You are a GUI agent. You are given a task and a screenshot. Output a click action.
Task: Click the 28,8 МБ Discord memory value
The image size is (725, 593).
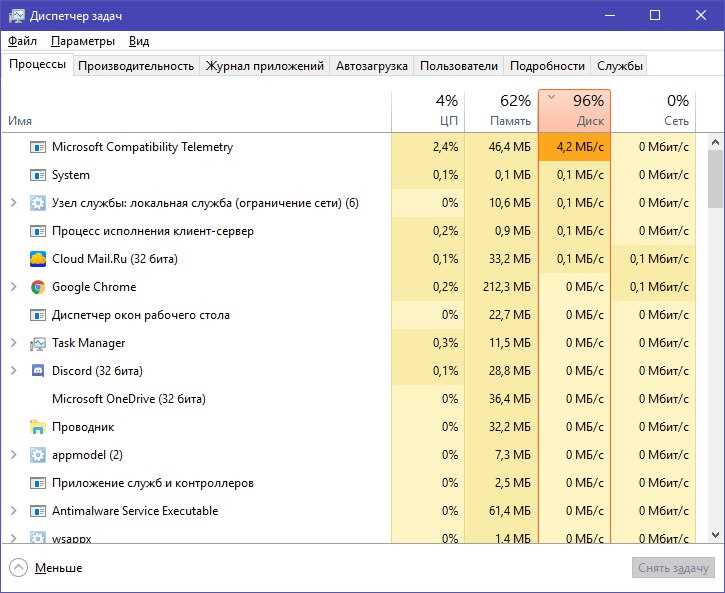click(x=510, y=371)
